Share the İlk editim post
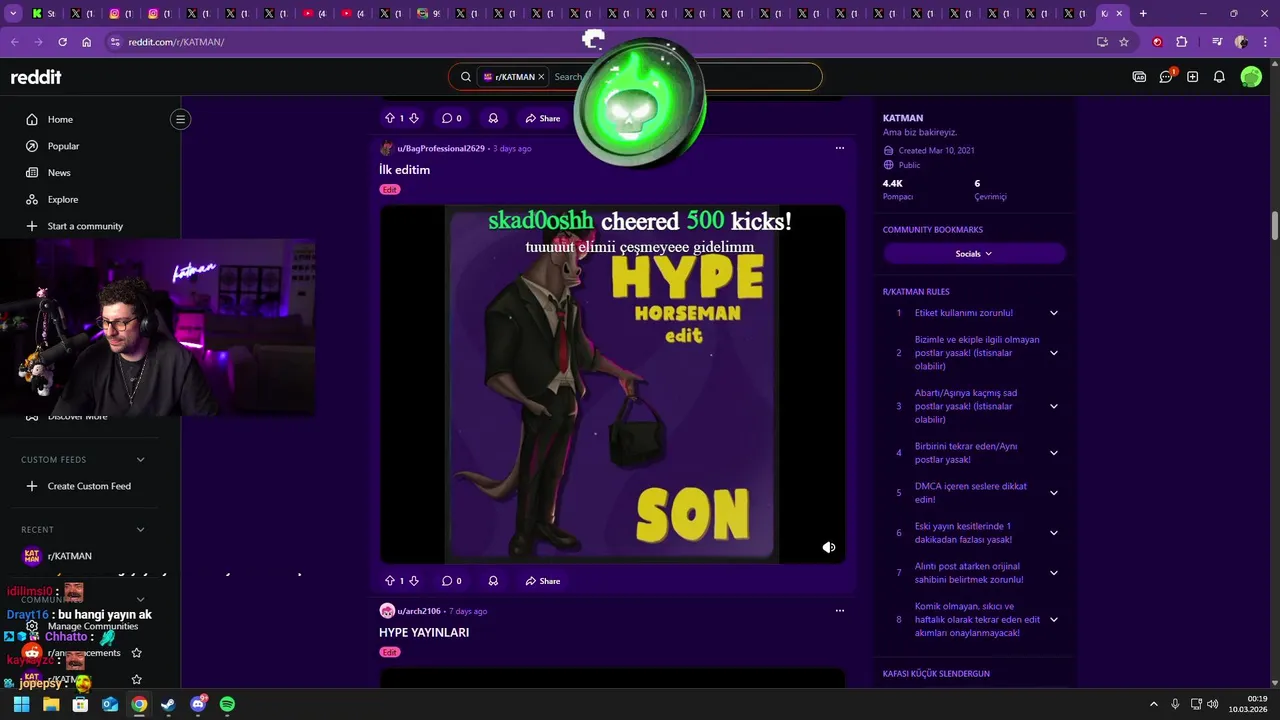This screenshot has height=720, width=1280. pyautogui.click(x=543, y=581)
